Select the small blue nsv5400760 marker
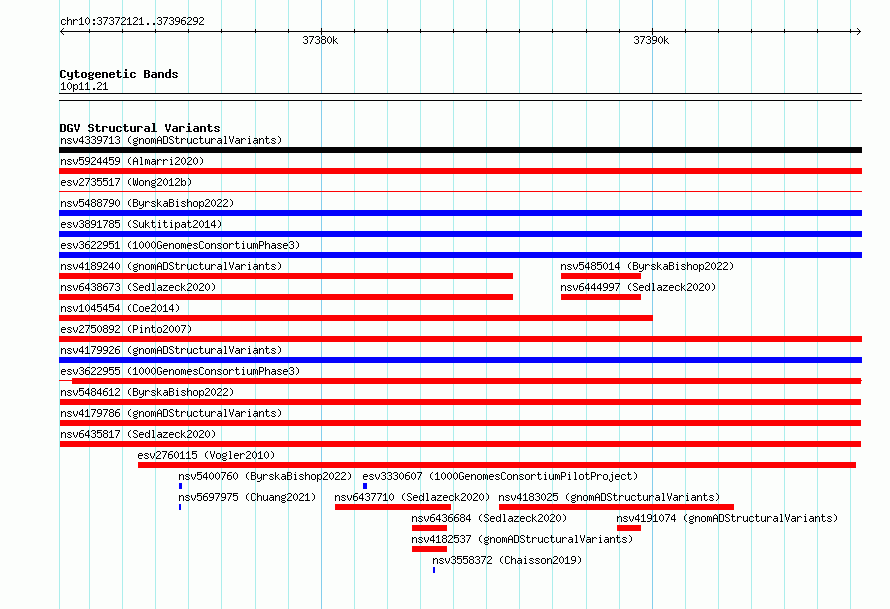 point(180,486)
